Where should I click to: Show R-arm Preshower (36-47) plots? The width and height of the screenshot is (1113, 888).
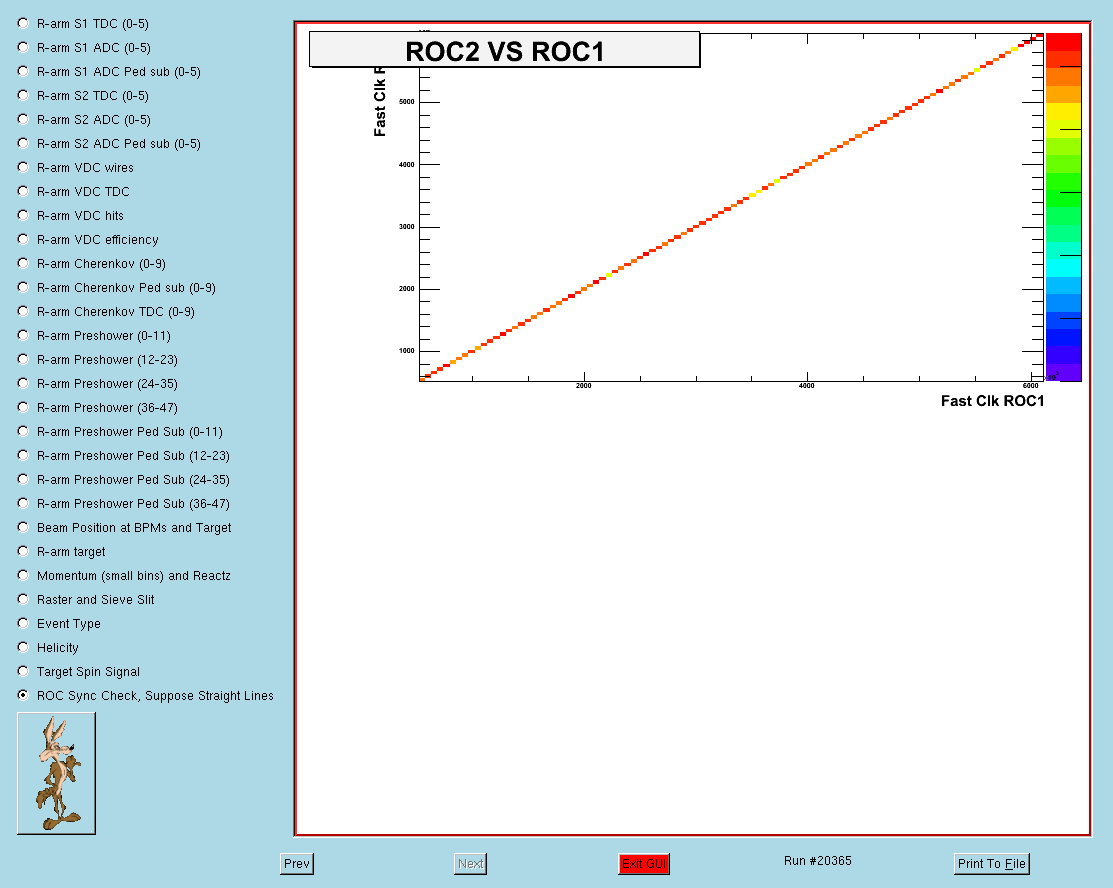[x=23, y=407]
